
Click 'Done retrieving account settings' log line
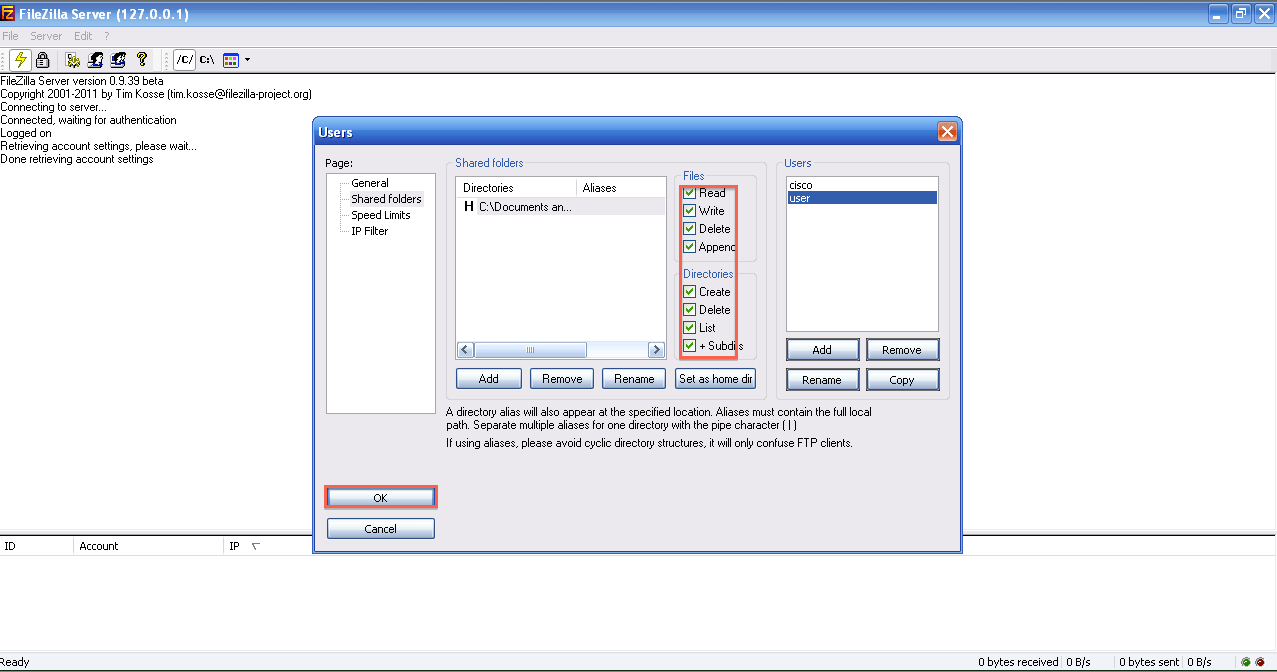click(x=77, y=159)
